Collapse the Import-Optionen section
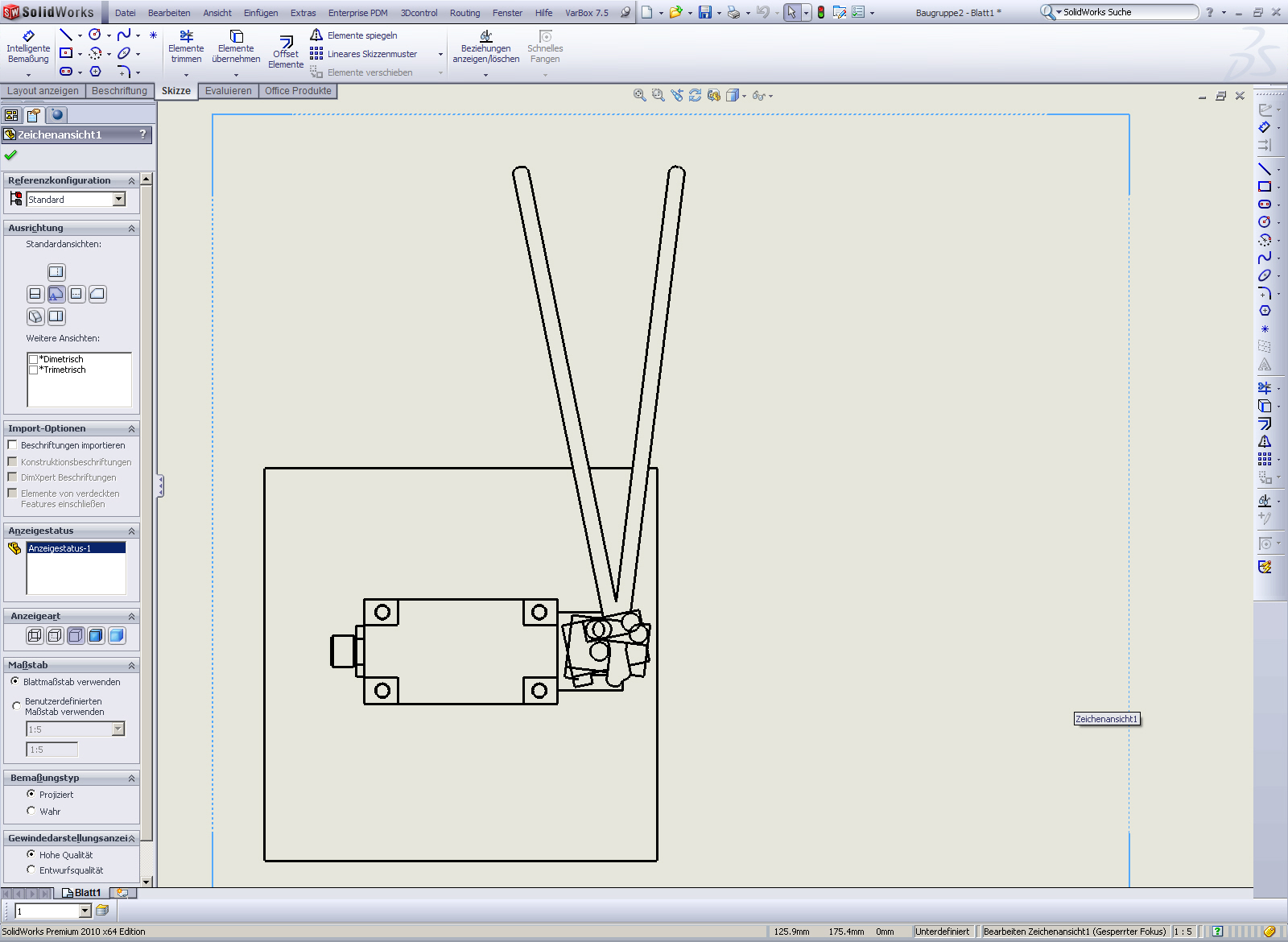 (x=131, y=429)
